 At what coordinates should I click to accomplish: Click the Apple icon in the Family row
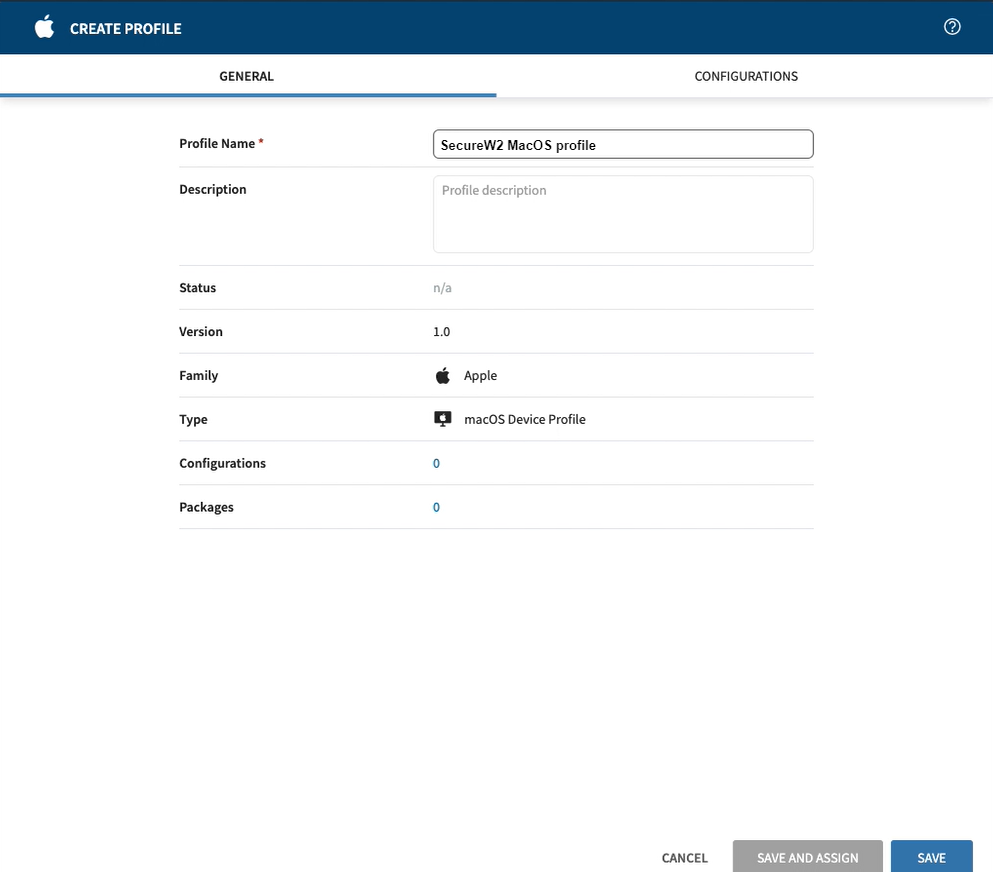point(443,376)
